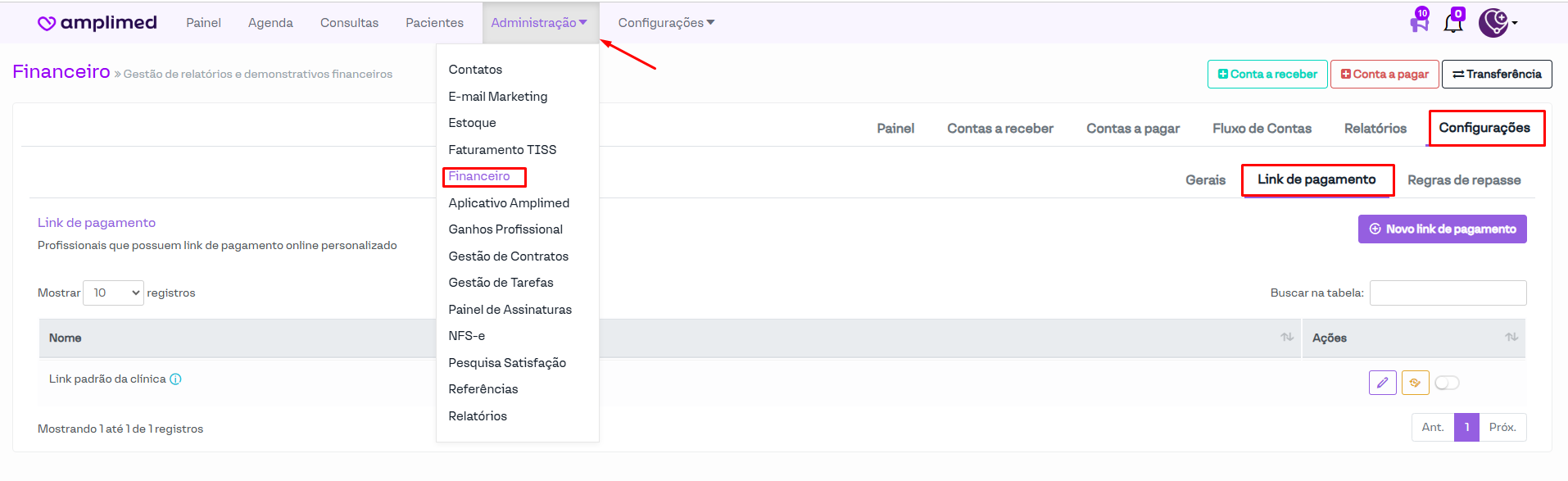Click the Buscar na tabela search field
The image size is (1568, 481).
tap(1448, 293)
